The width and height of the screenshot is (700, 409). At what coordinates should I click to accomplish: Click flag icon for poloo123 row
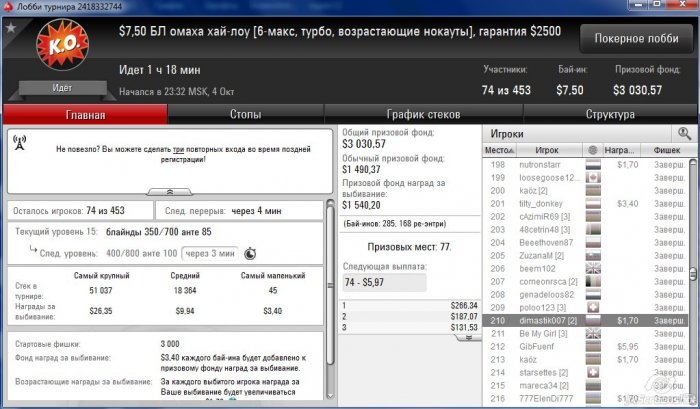[x=593, y=307]
